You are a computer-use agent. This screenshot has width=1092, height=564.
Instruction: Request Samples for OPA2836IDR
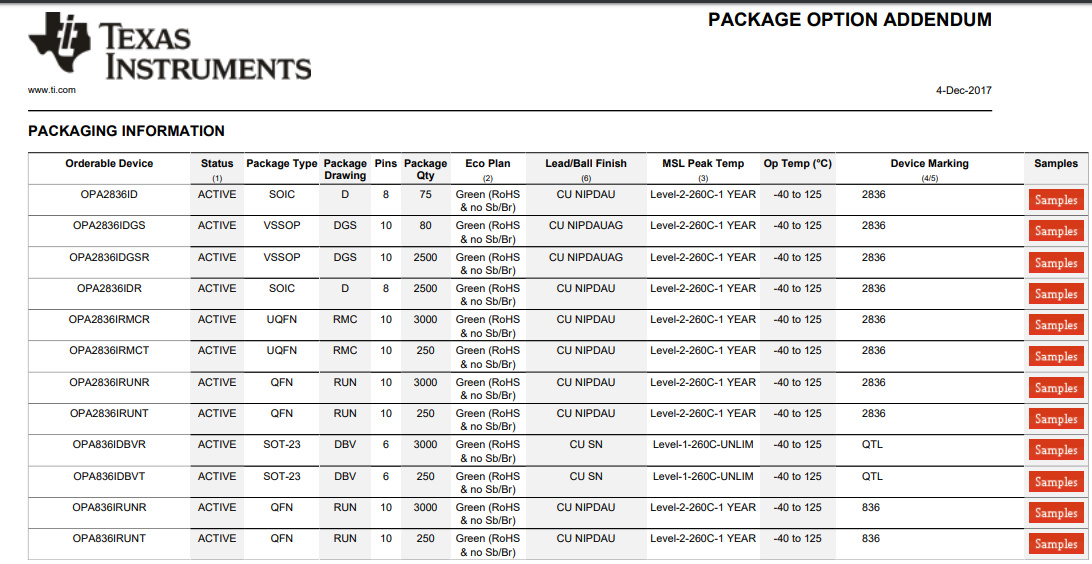(x=1056, y=294)
